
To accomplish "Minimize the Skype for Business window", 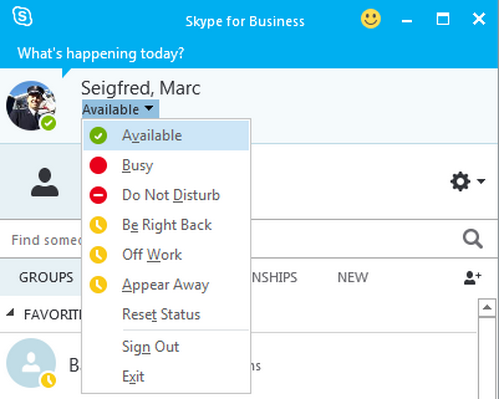I will pyautogui.click(x=407, y=21).
